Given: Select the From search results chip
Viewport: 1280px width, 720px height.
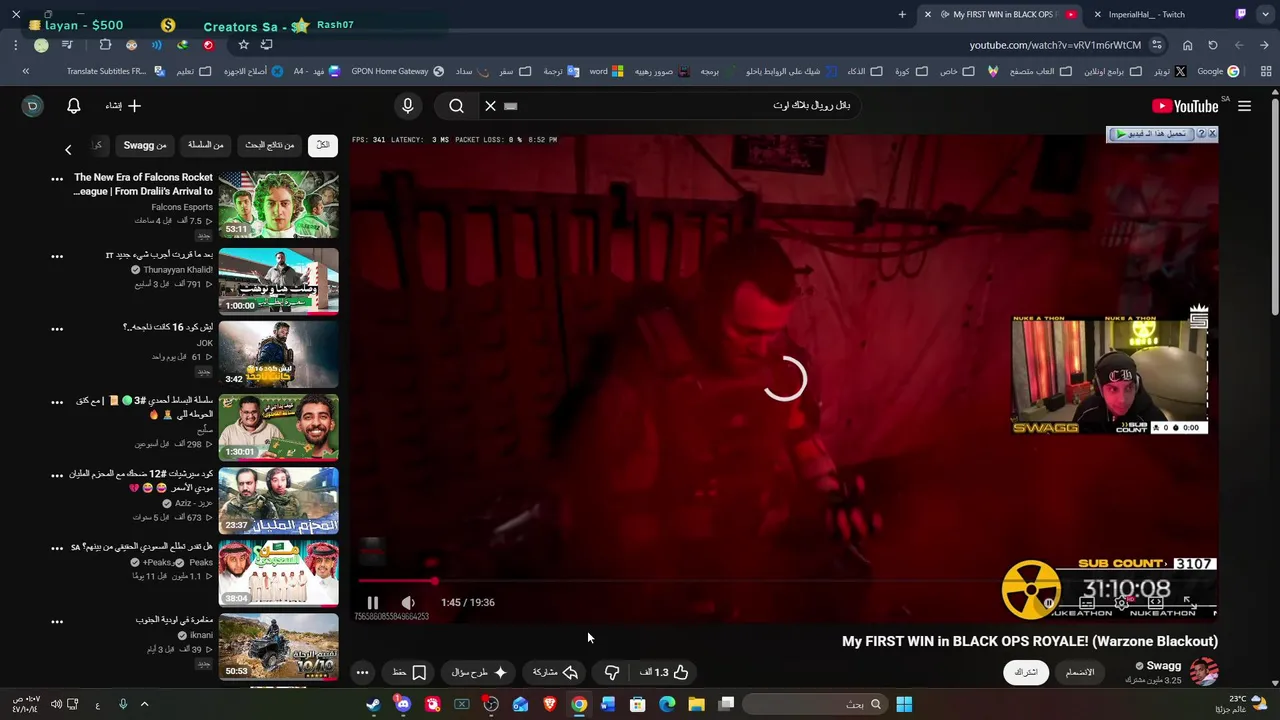Looking at the screenshot, I should (x=270, y=145).
